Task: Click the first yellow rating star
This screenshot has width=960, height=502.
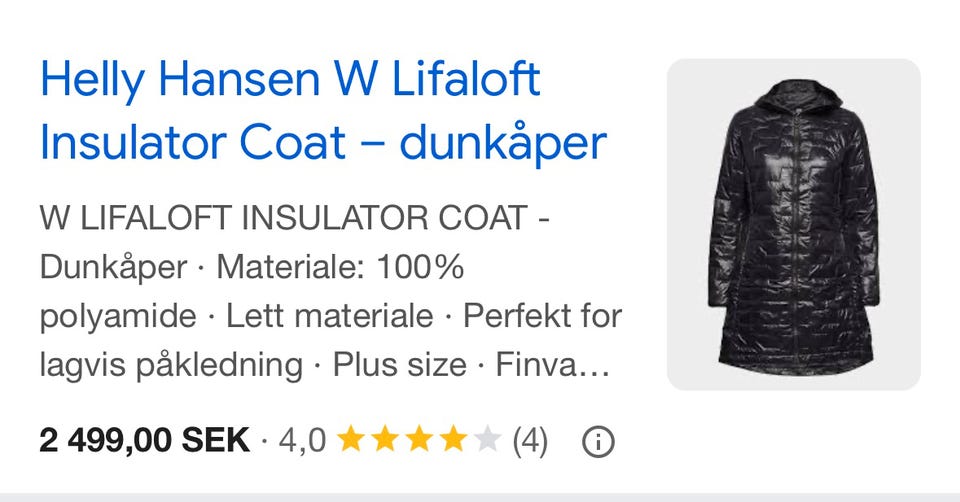Action: [x=351, y=440]
